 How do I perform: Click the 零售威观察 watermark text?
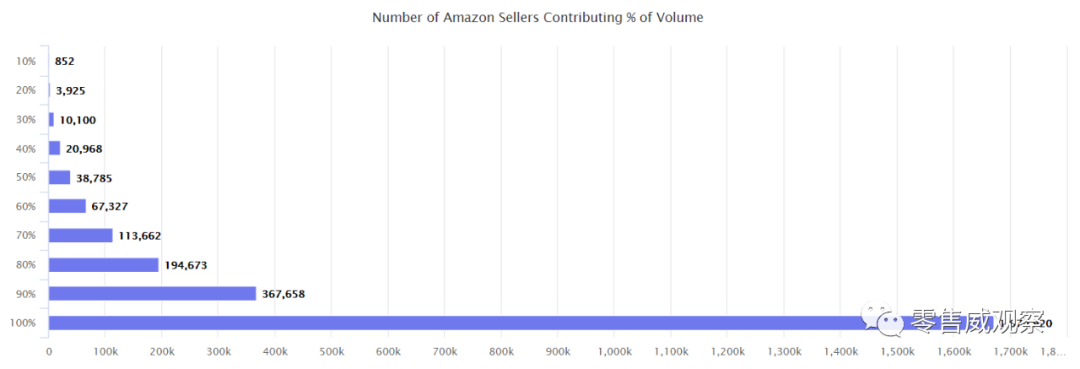coord(978,320)
